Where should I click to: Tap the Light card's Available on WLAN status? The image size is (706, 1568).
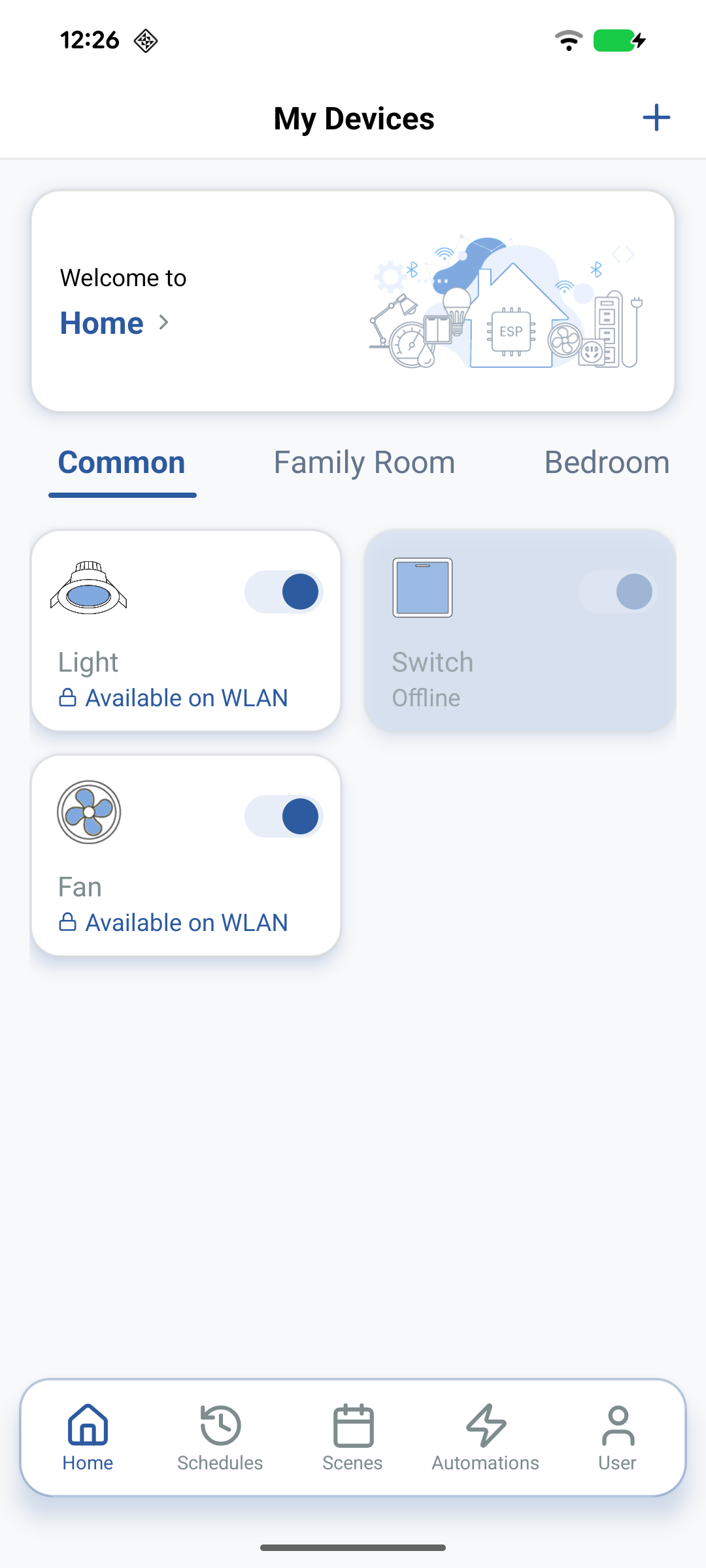click(x=186, y=698)
